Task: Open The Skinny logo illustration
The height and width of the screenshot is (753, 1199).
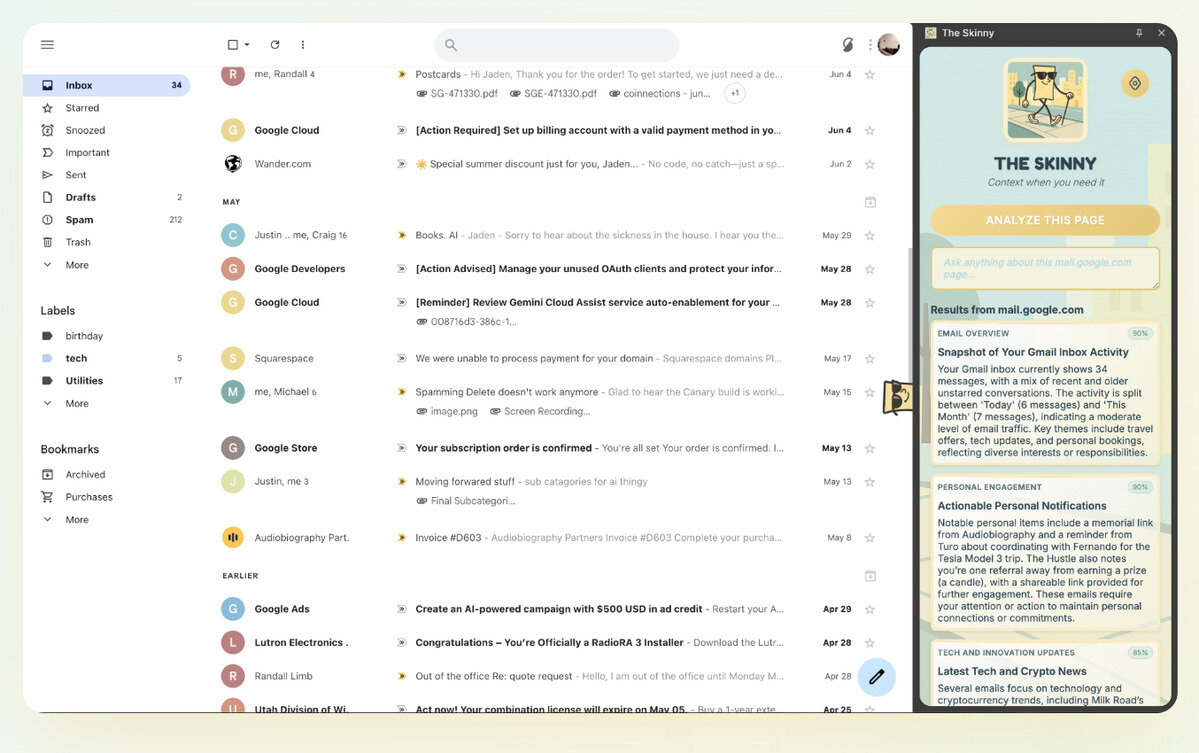Action: tap(1045, 100)
